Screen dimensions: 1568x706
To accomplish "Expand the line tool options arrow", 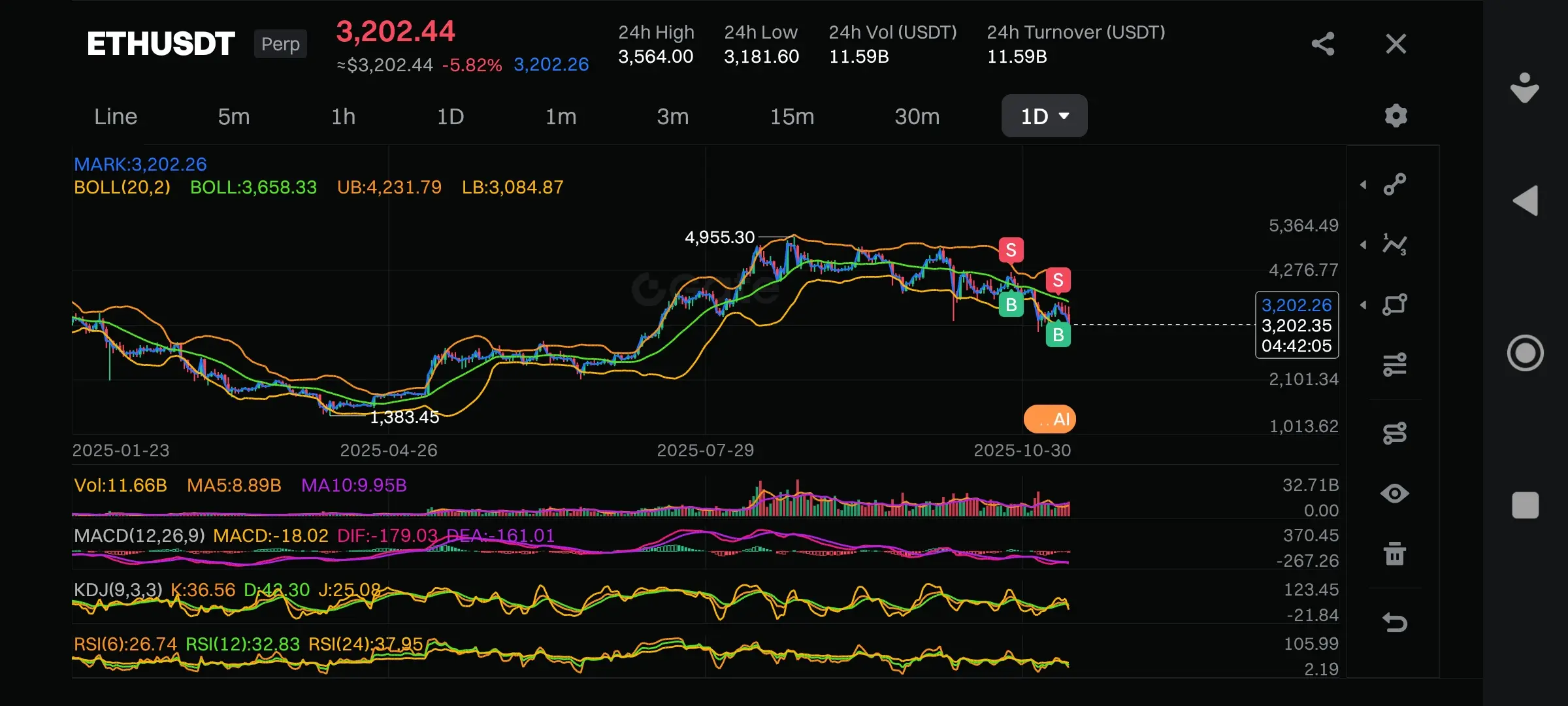I will click(x=1364, y=185).
